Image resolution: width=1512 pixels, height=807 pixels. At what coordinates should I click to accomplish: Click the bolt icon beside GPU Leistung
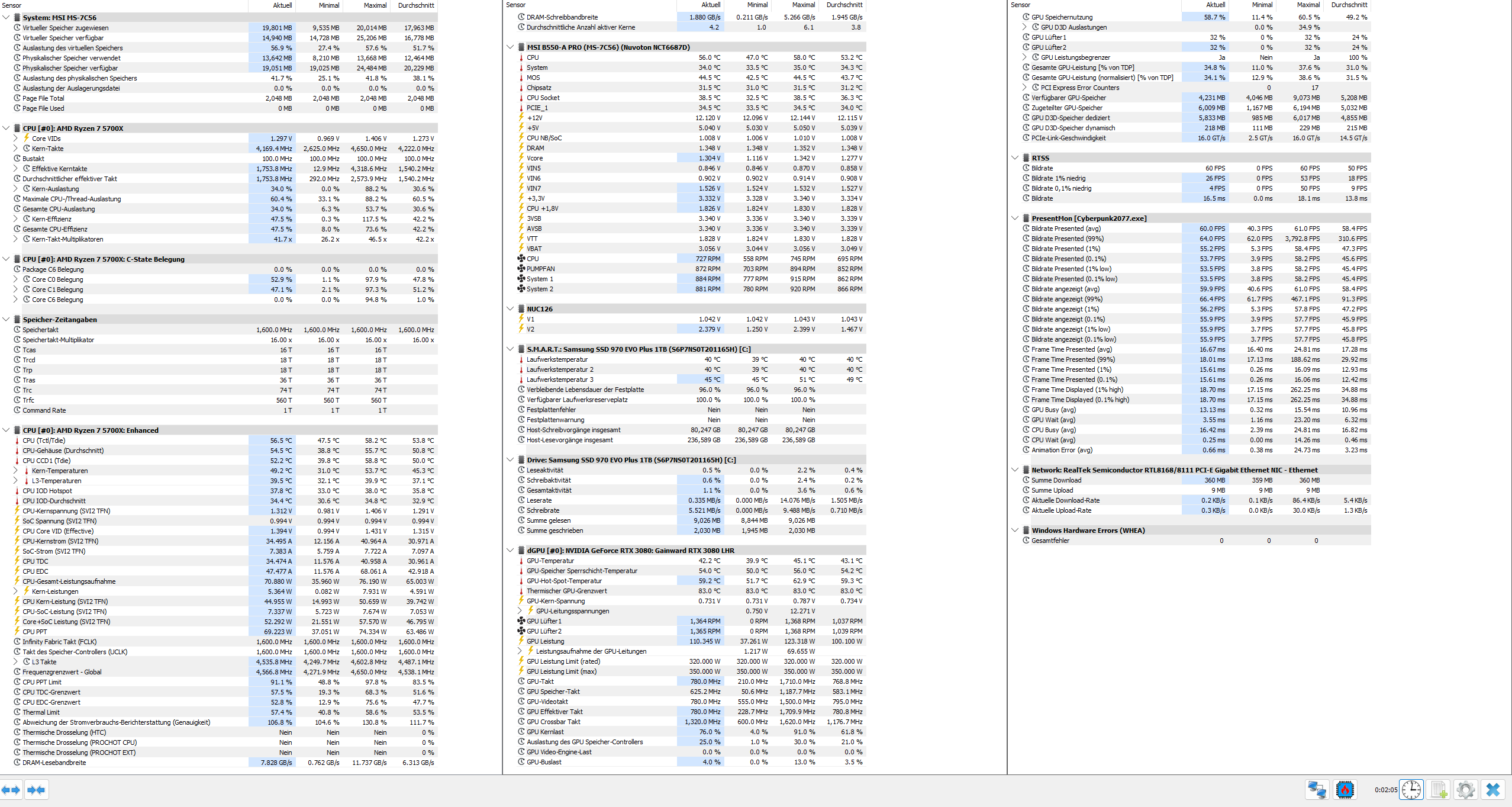521,641
